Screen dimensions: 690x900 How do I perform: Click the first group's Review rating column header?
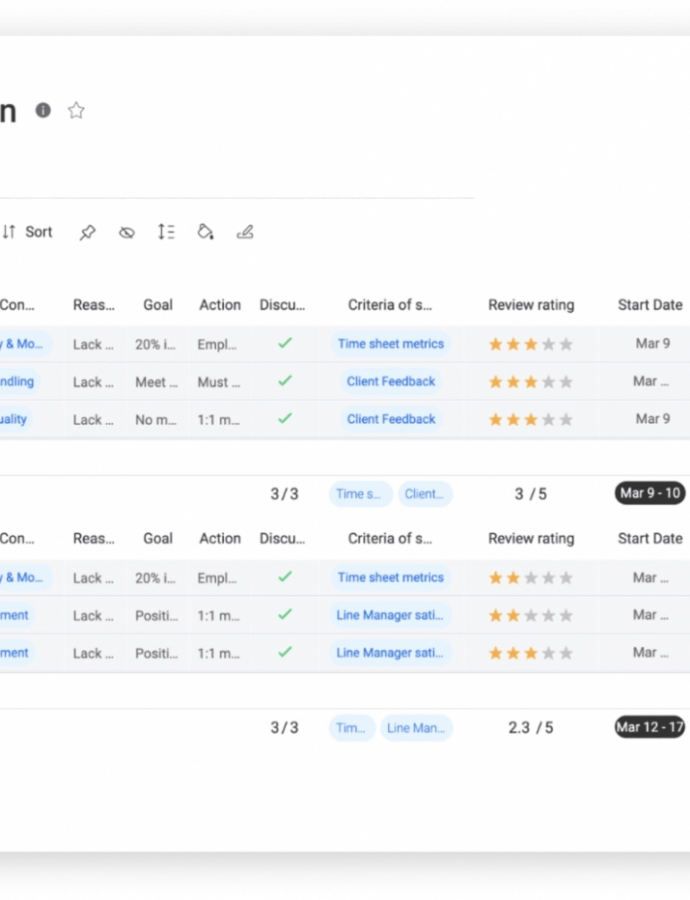[531, 305]
